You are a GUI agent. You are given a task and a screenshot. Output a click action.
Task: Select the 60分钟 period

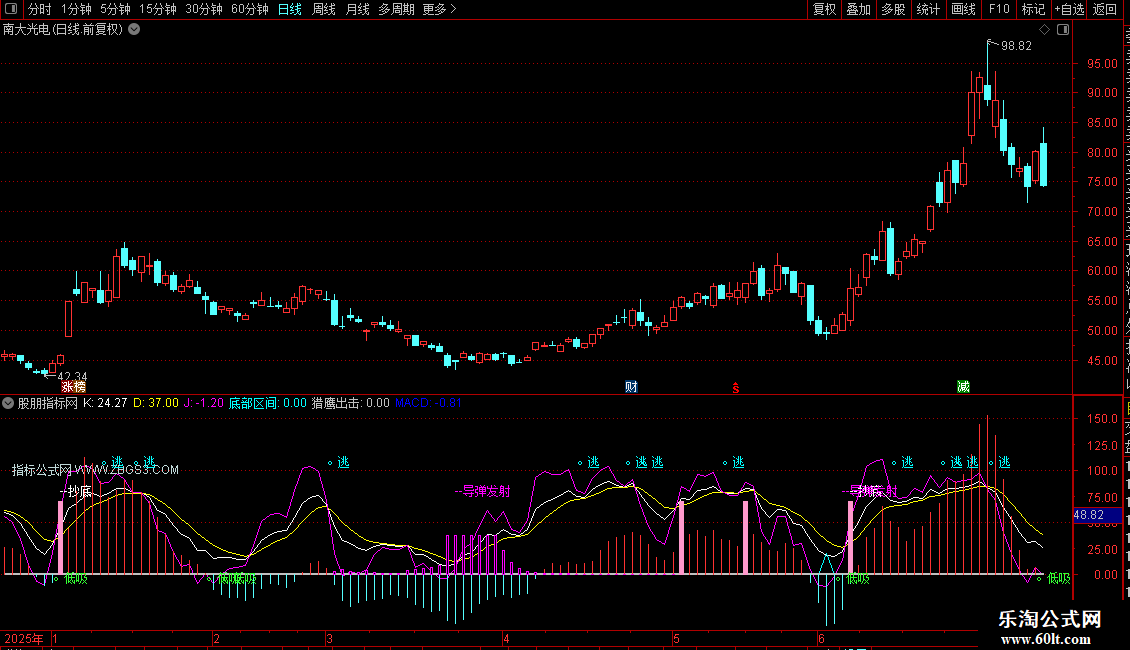(250, 9)
